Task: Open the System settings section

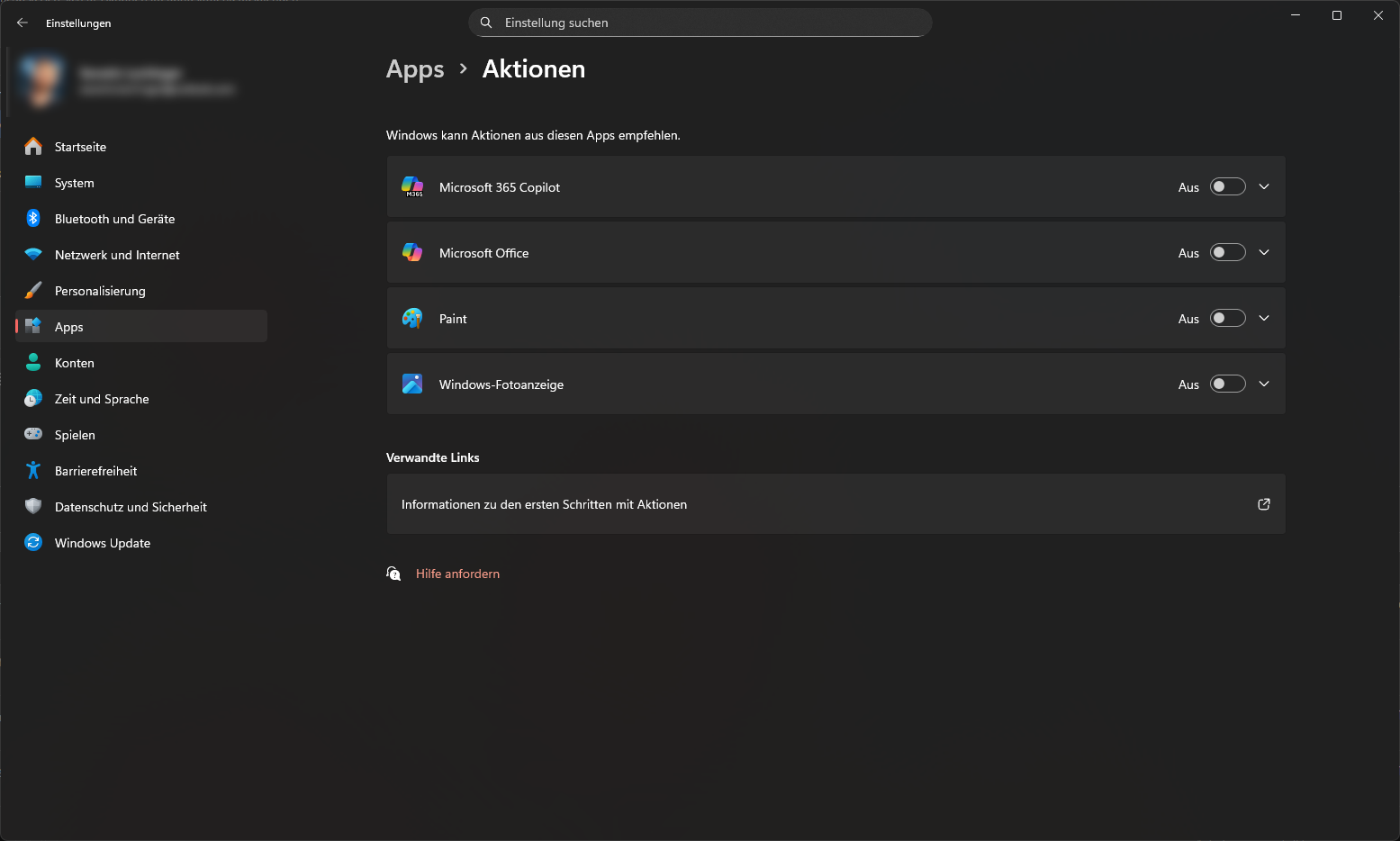Action: pyautogui.click(x=75, y=183)
